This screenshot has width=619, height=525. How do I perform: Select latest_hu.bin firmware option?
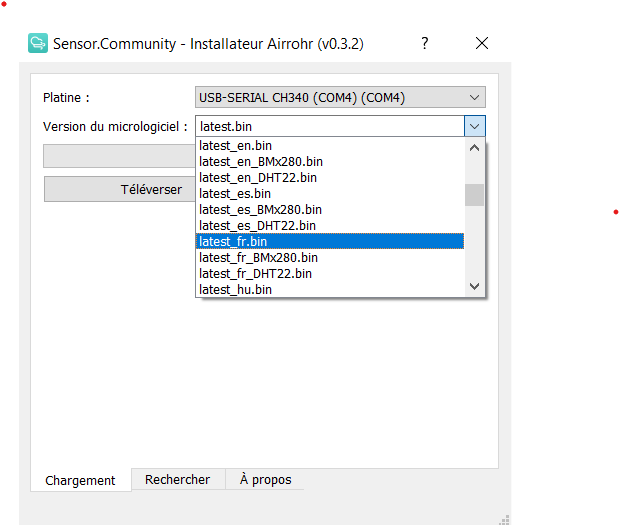pos(330,289)
